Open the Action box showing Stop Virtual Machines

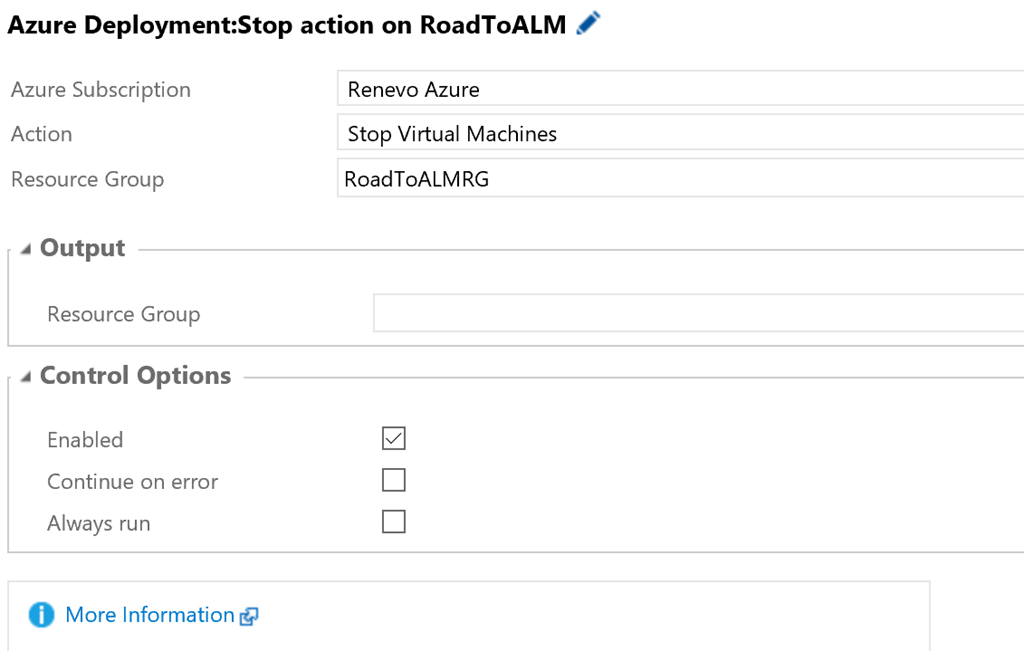pos(680,134)
